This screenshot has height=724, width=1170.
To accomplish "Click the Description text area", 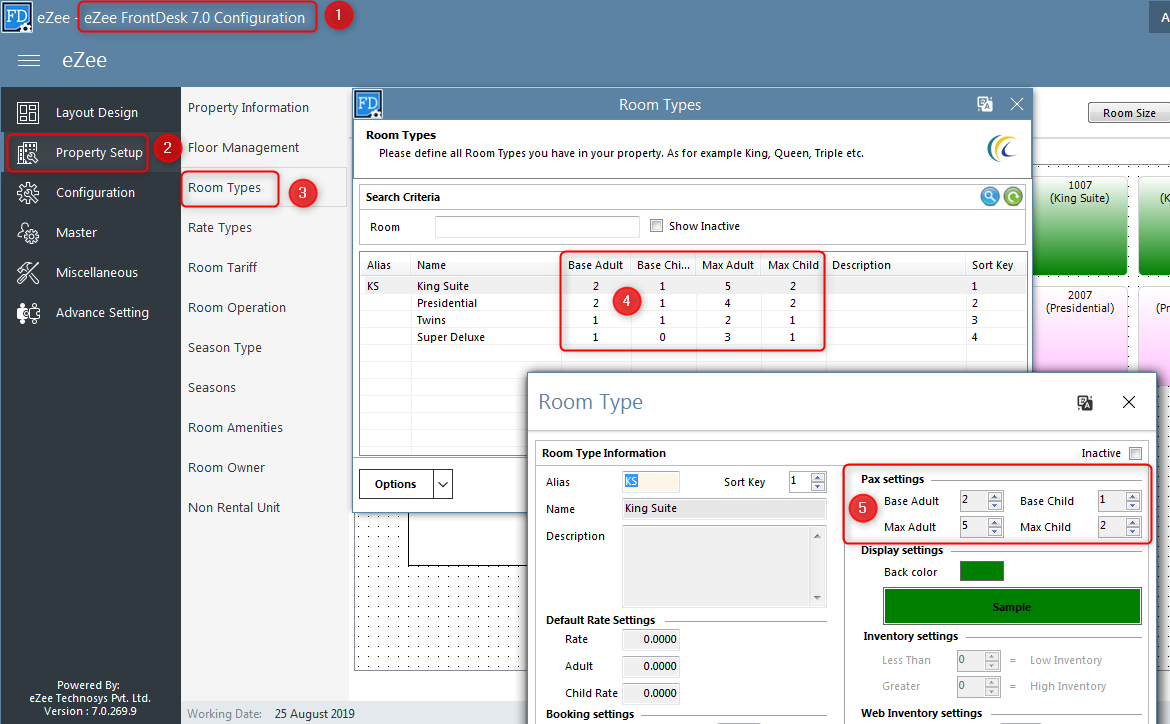I will point(725,566).
